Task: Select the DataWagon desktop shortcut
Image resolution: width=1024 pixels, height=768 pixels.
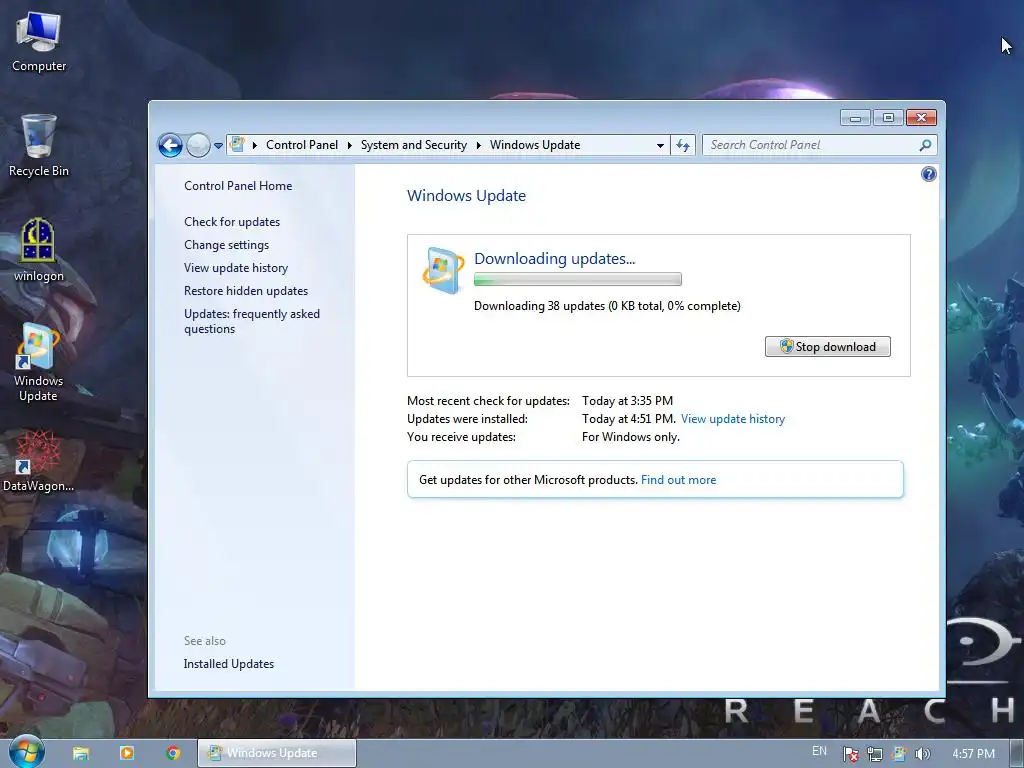Action: click(39, 461)
